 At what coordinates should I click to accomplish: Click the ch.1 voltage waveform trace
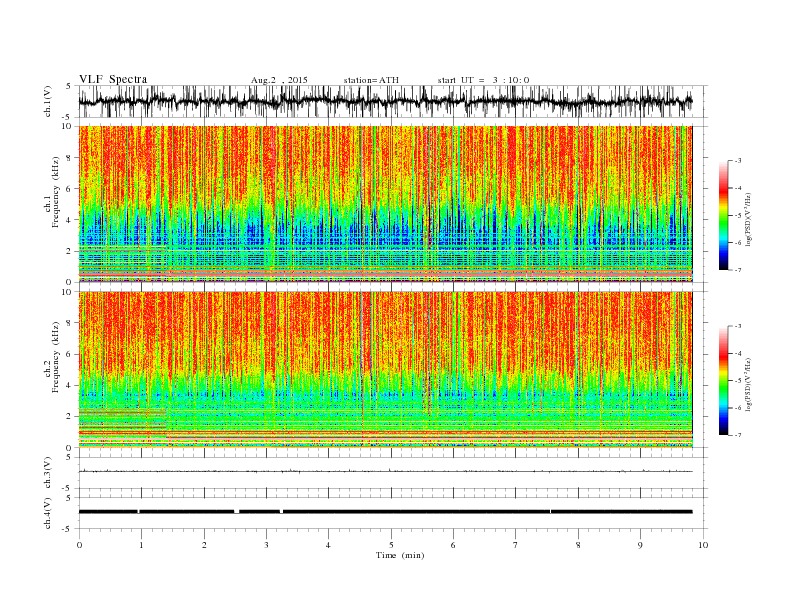(x=385, y=101)
